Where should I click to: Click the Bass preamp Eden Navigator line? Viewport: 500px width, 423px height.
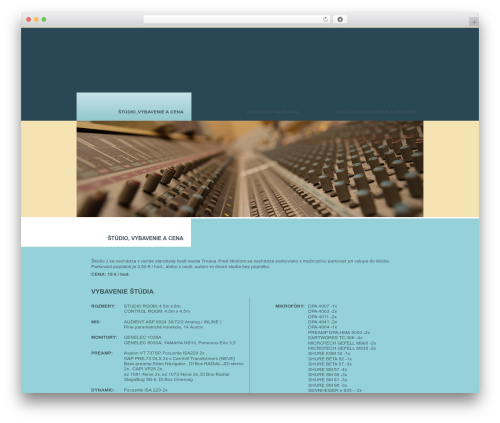pyautogui.click(x=184, y=364)
